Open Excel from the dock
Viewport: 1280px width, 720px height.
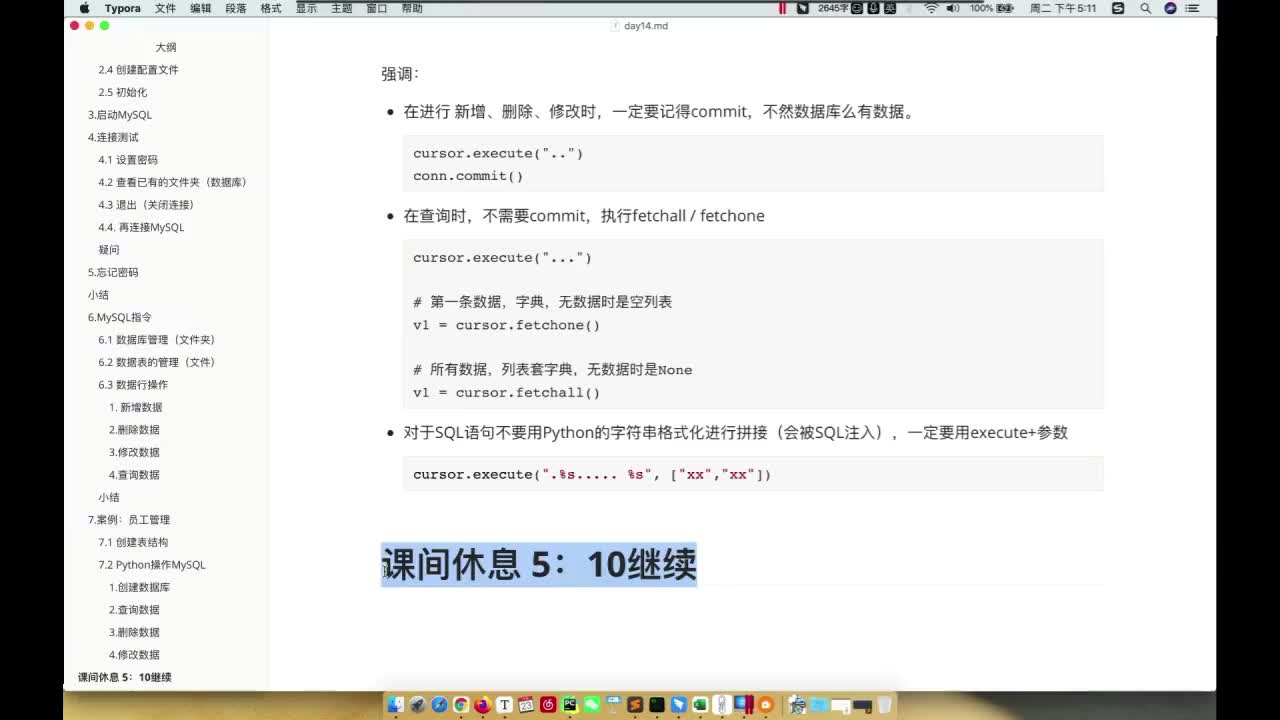tap(700, 705)
